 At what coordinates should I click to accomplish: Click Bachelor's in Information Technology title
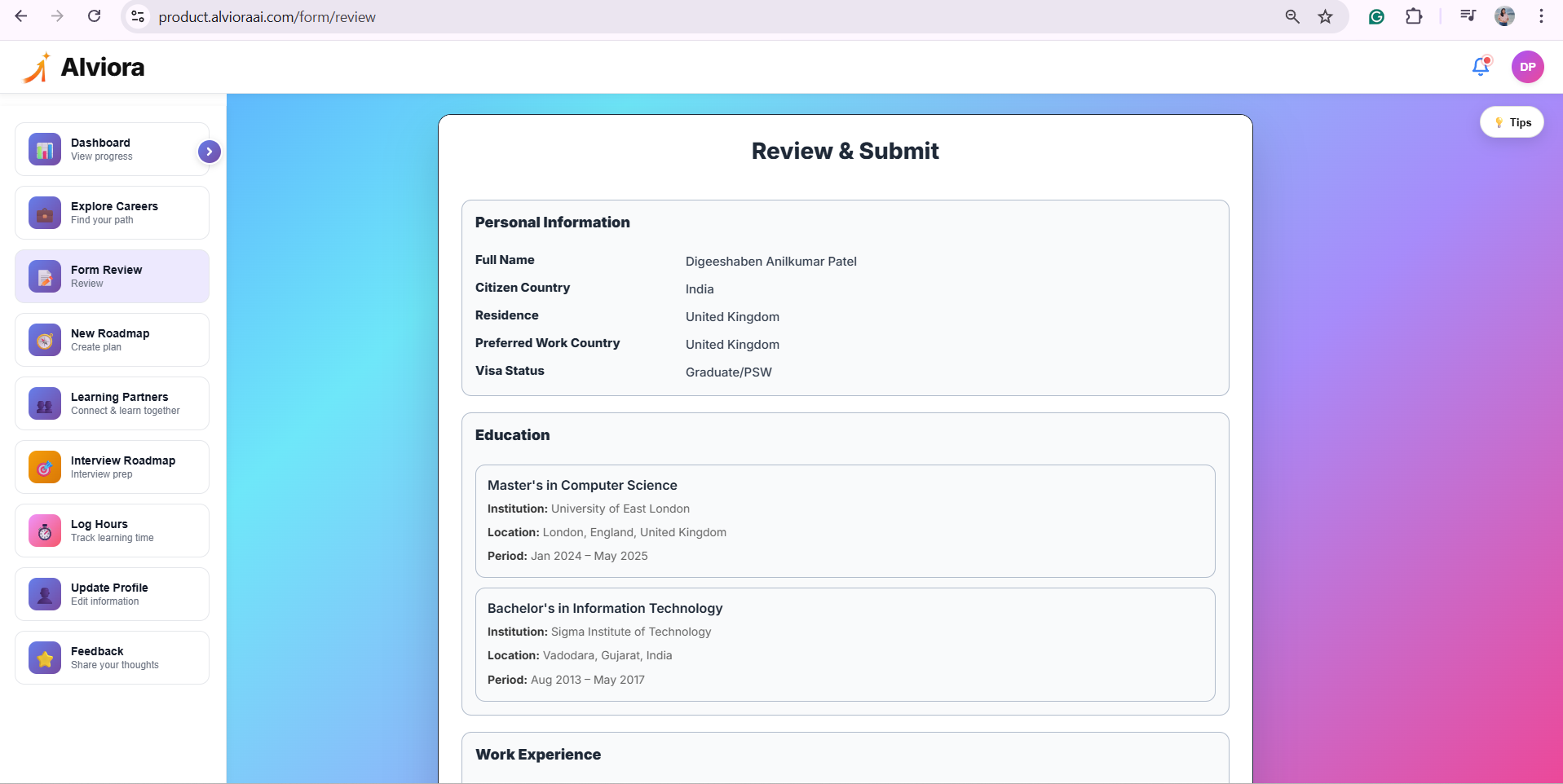(x=605, y=608)
